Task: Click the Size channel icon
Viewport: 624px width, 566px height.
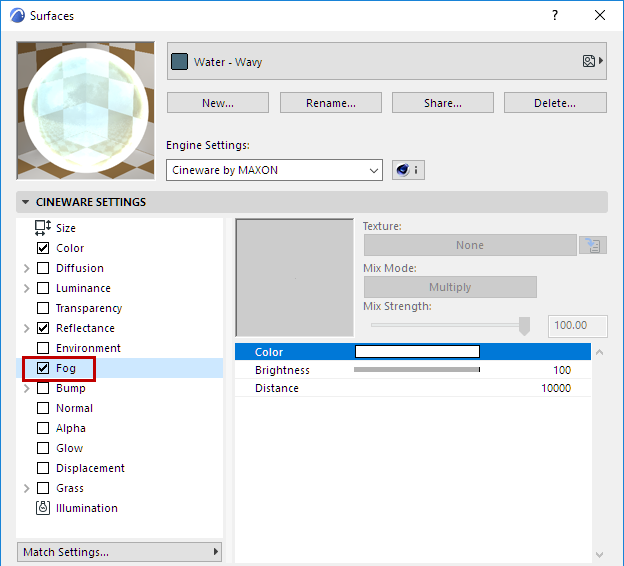Action: [x=43, y=228]
